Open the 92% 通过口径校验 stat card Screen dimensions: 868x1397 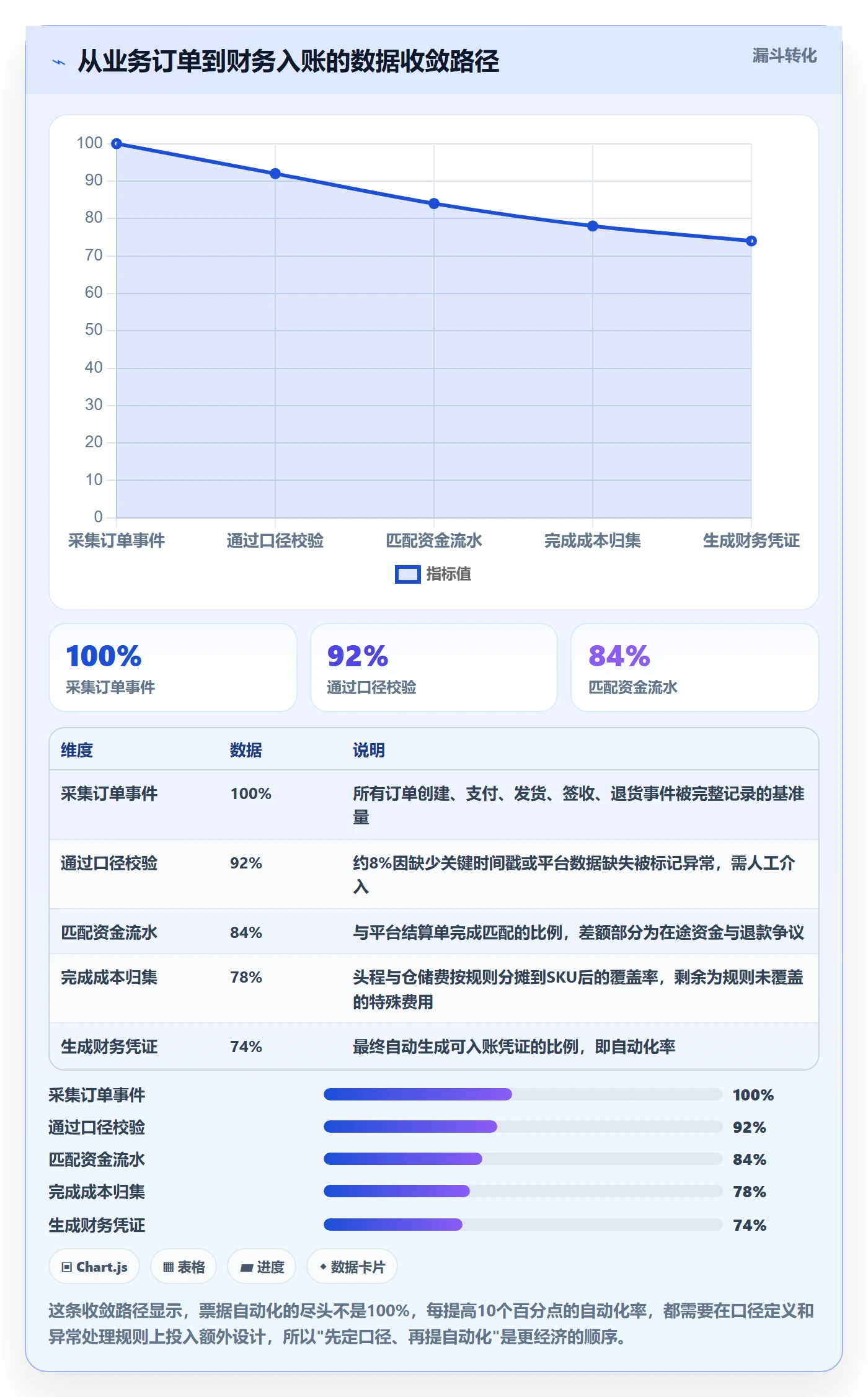click(434, 667)
